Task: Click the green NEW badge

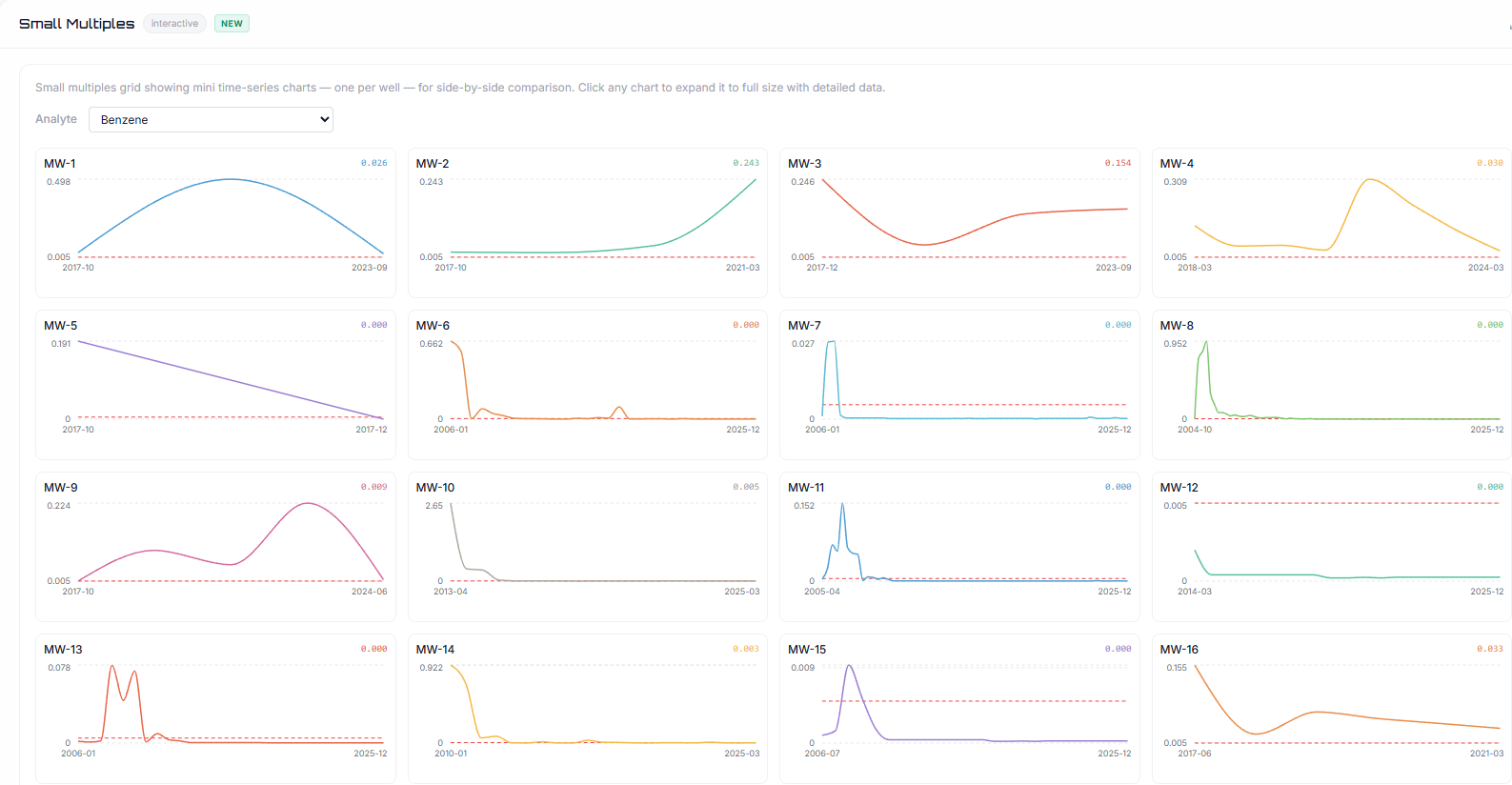Action: 232,24
